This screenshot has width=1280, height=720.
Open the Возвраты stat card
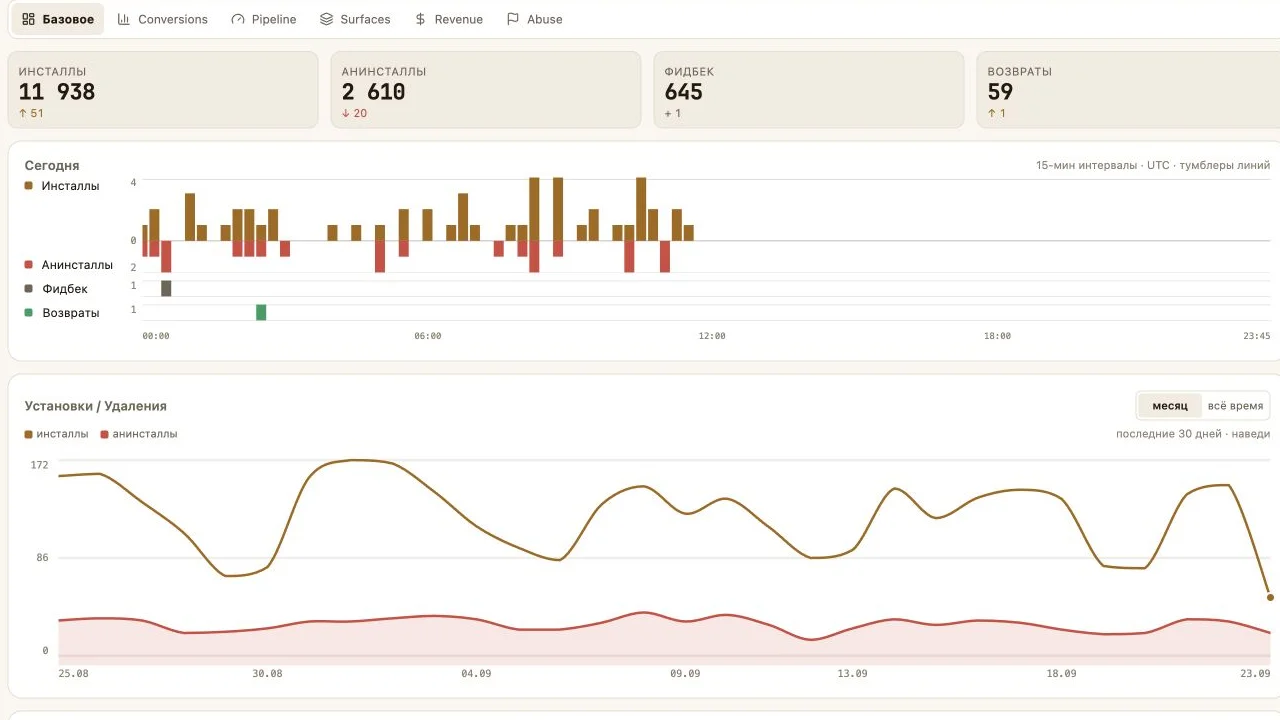1127,90
